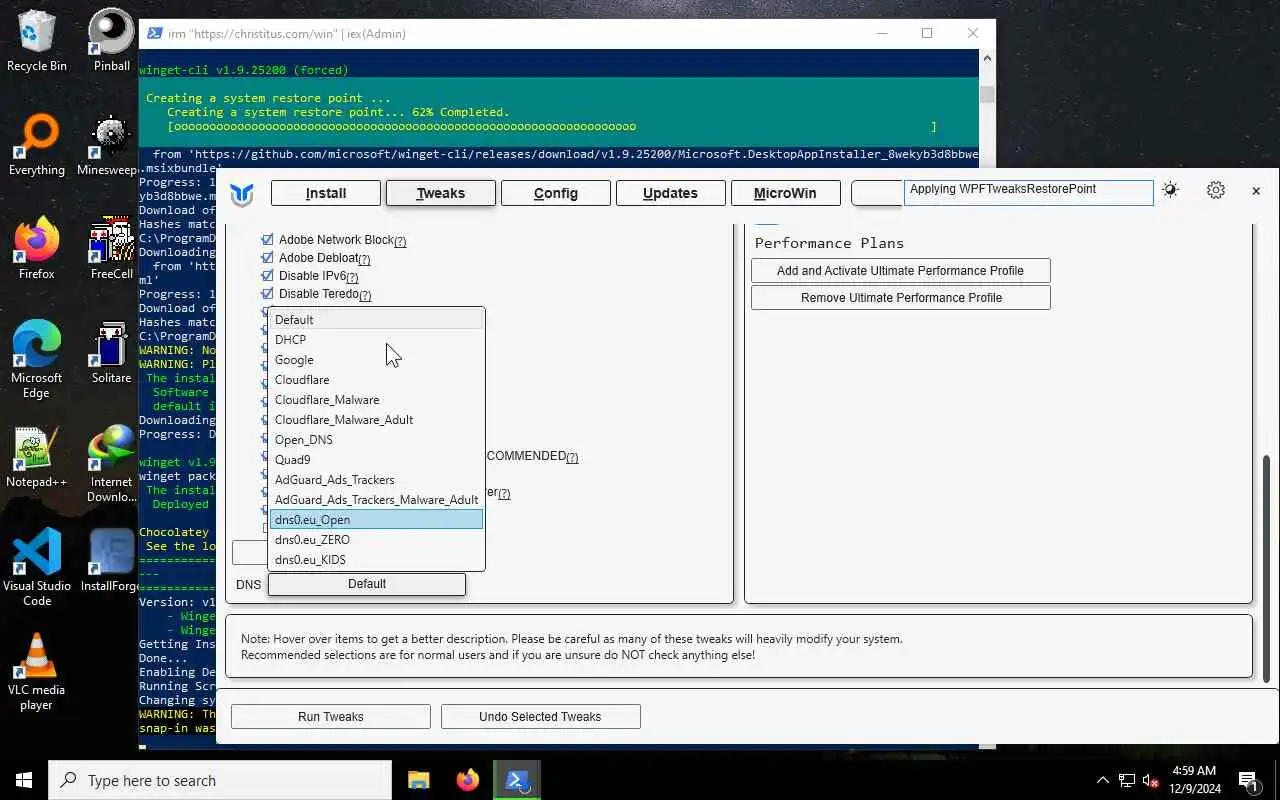
Task: Collapse the DNS combo box showing Default
Action: tap(367, 584)
